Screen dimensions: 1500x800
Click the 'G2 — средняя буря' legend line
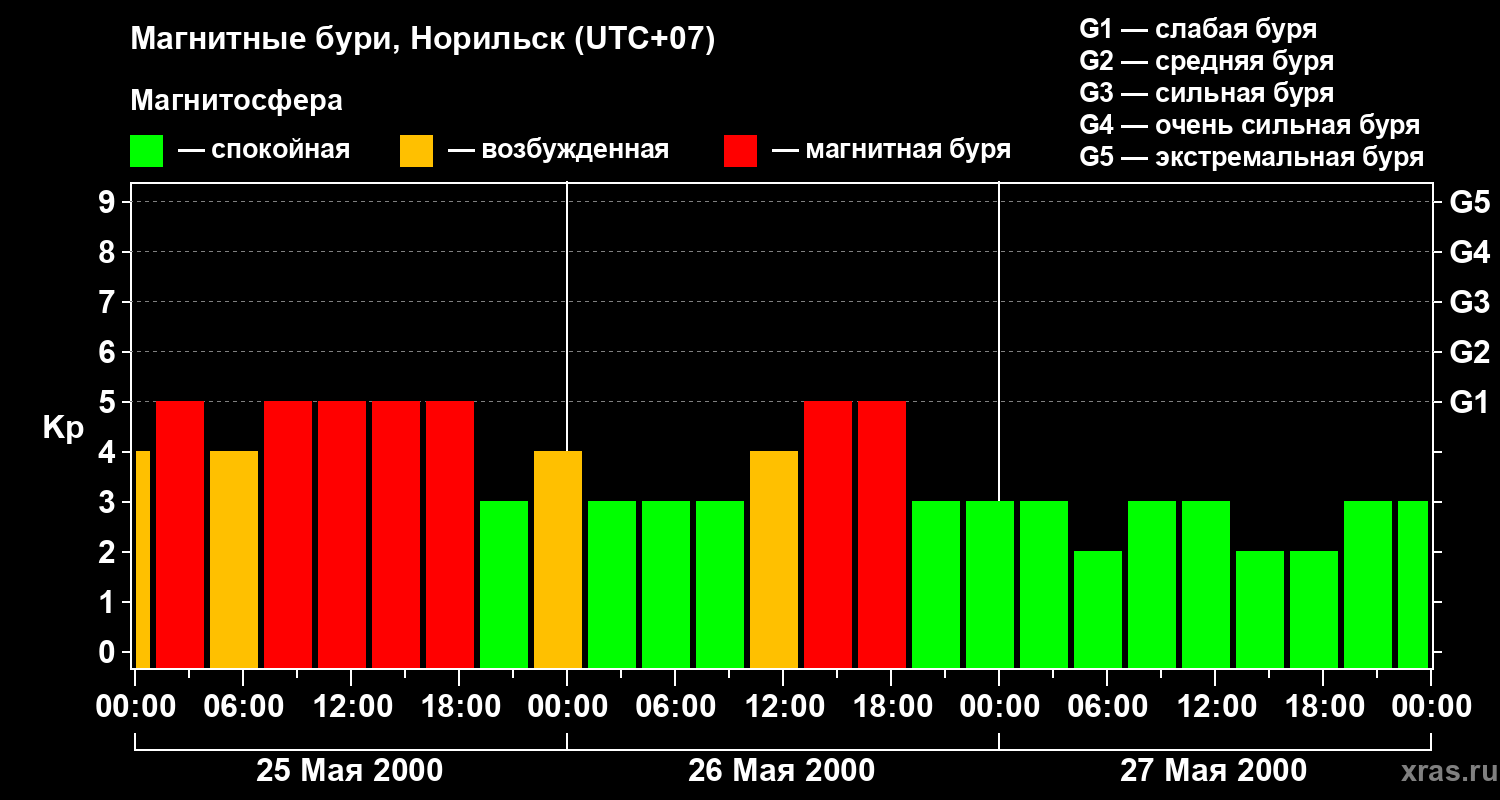coord(1207,61)
